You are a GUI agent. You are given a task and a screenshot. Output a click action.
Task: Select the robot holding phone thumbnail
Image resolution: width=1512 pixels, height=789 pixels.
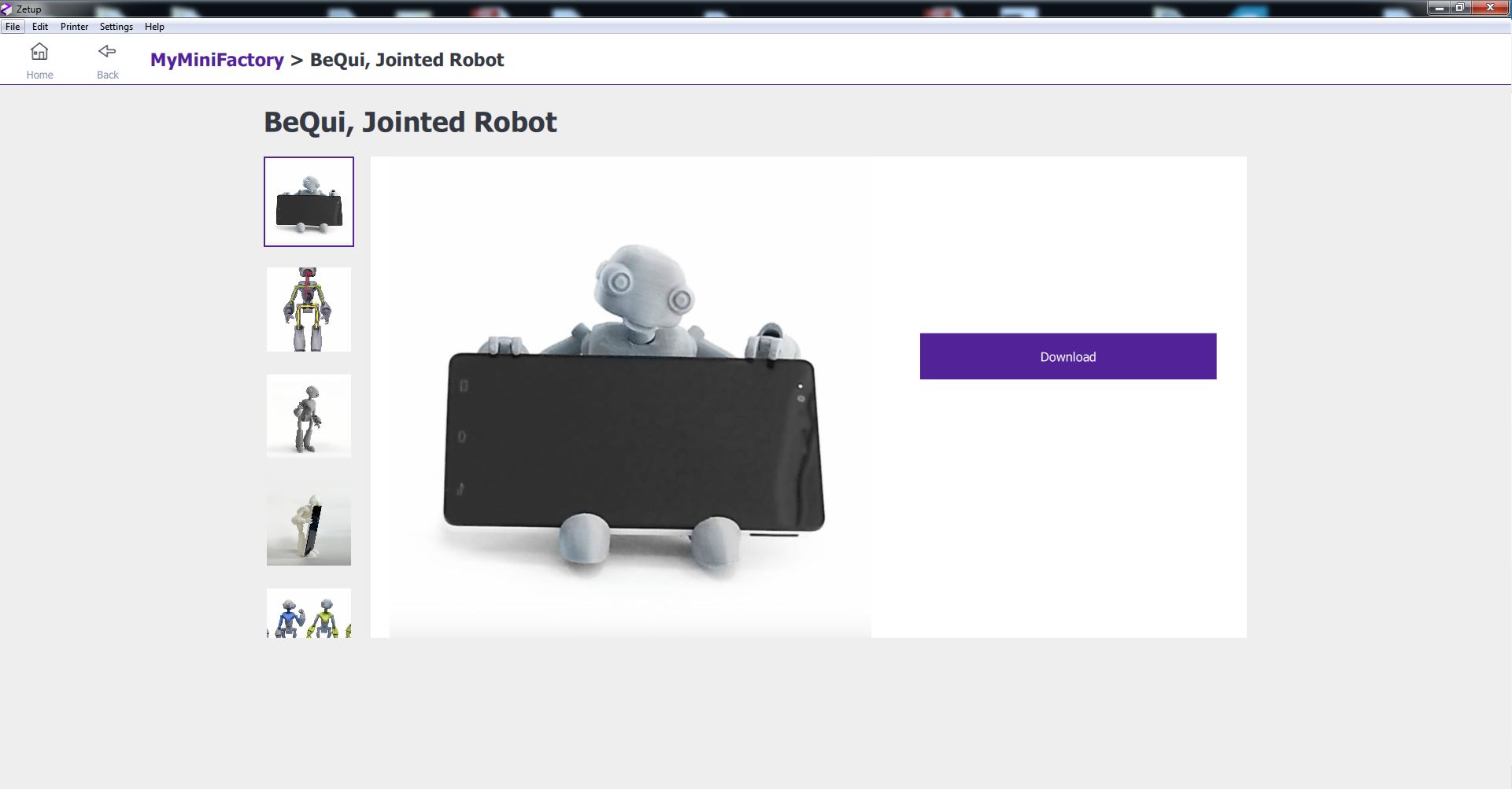pyautogui.click(x=309, y=201)
